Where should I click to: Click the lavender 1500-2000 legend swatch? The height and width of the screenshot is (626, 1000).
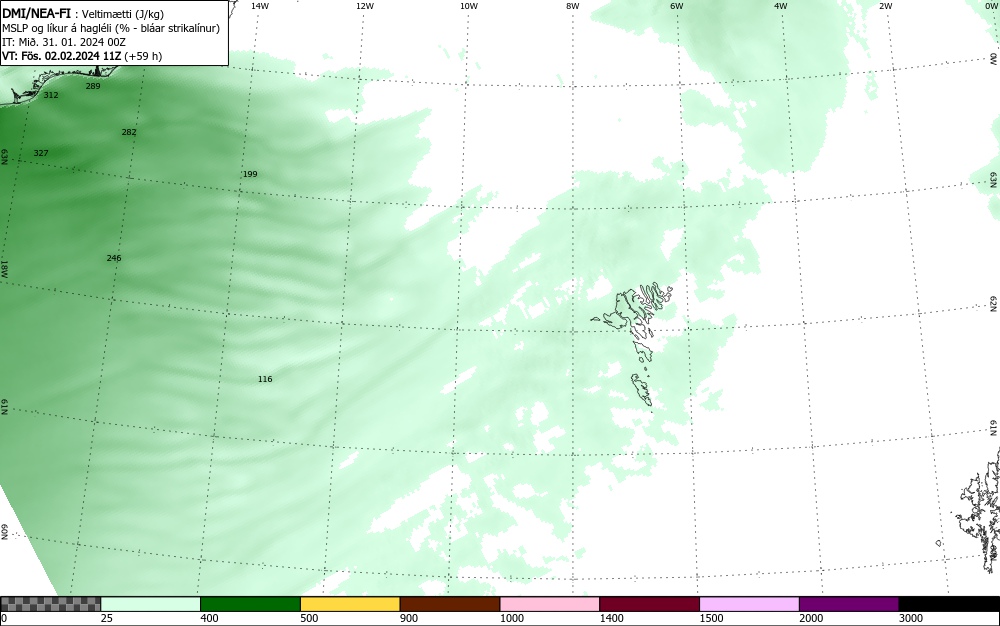749,604
